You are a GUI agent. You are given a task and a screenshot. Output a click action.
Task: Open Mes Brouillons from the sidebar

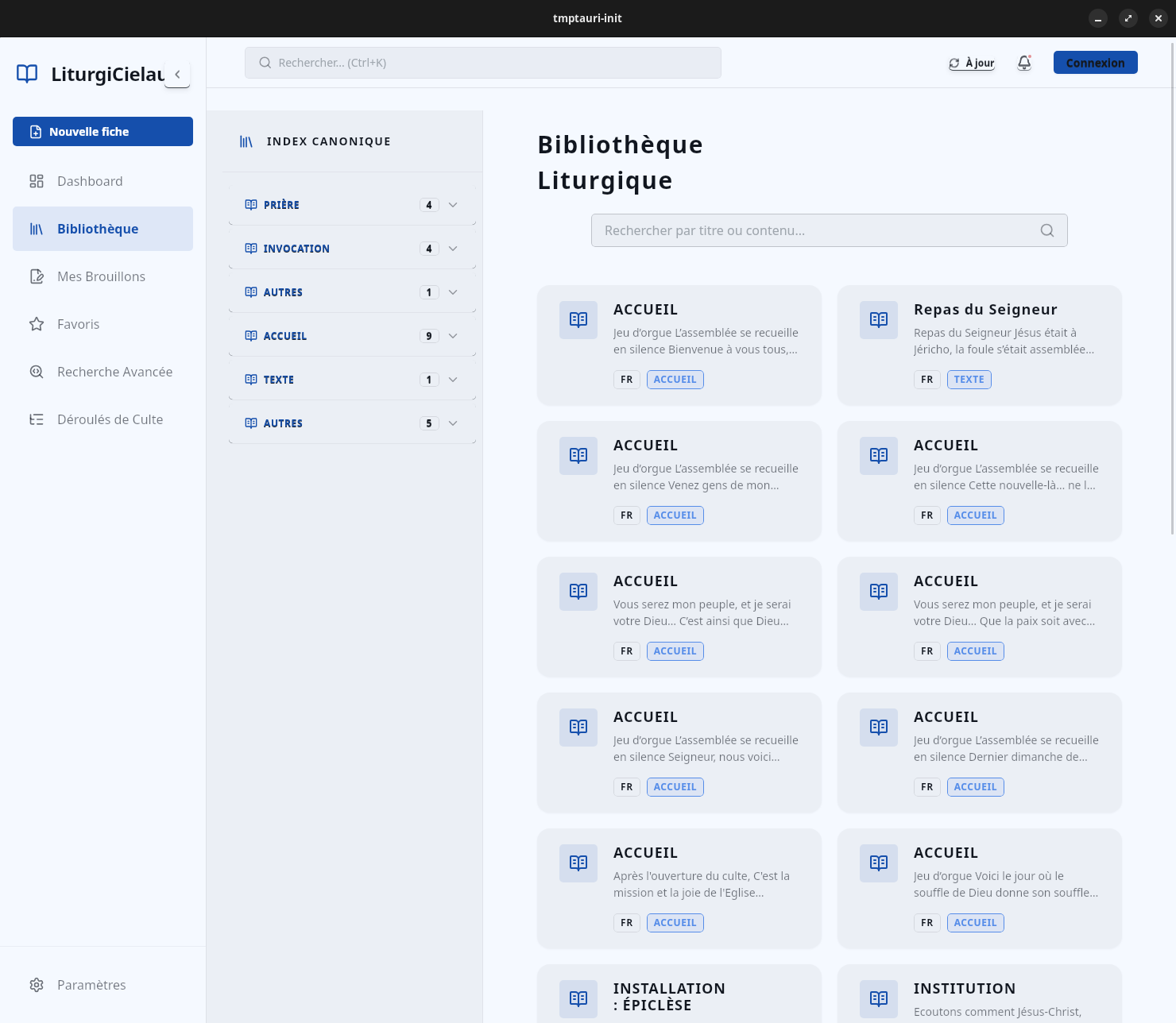[x=101, y=276]
